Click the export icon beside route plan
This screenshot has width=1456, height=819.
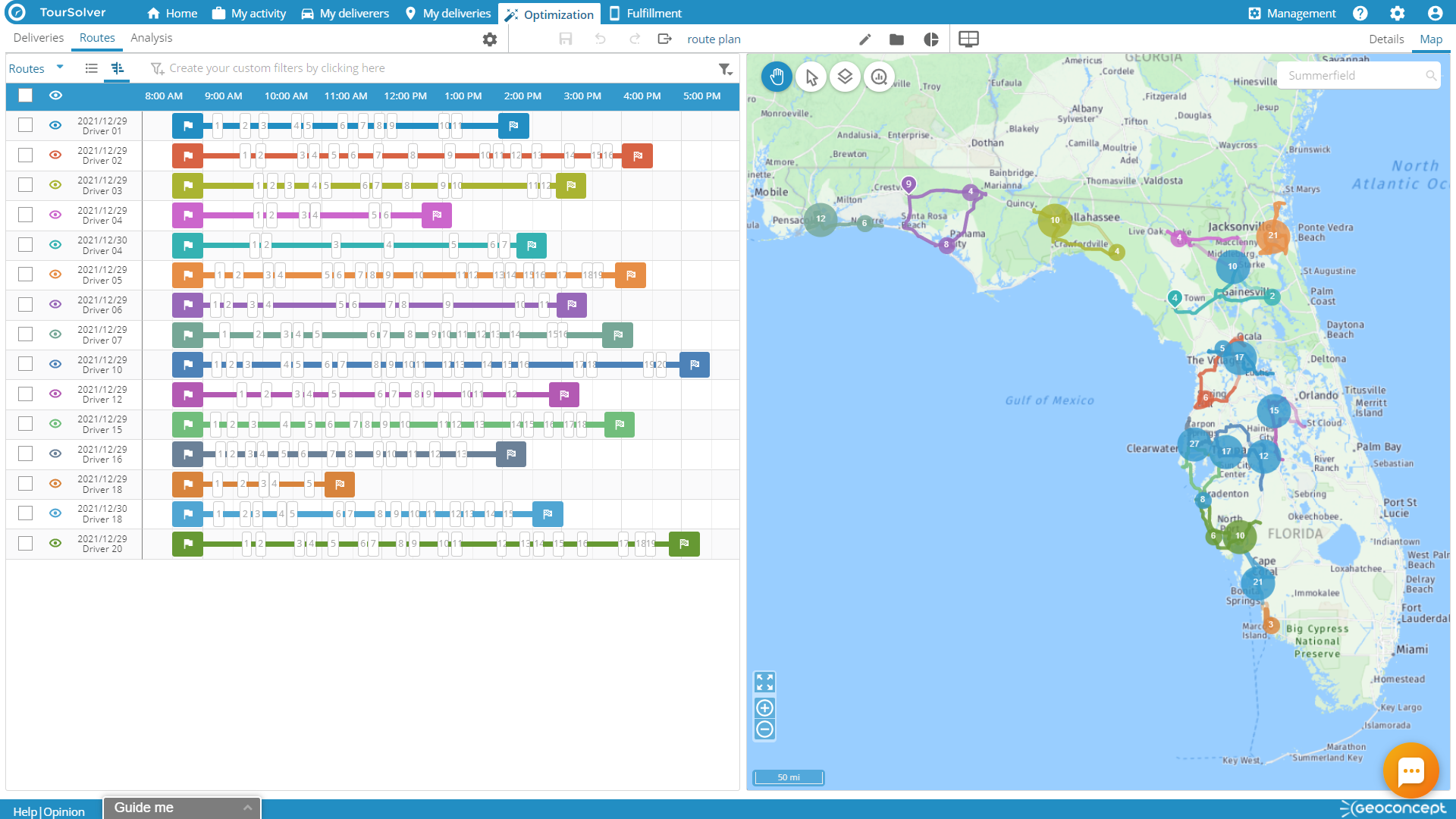coord(664,39)
